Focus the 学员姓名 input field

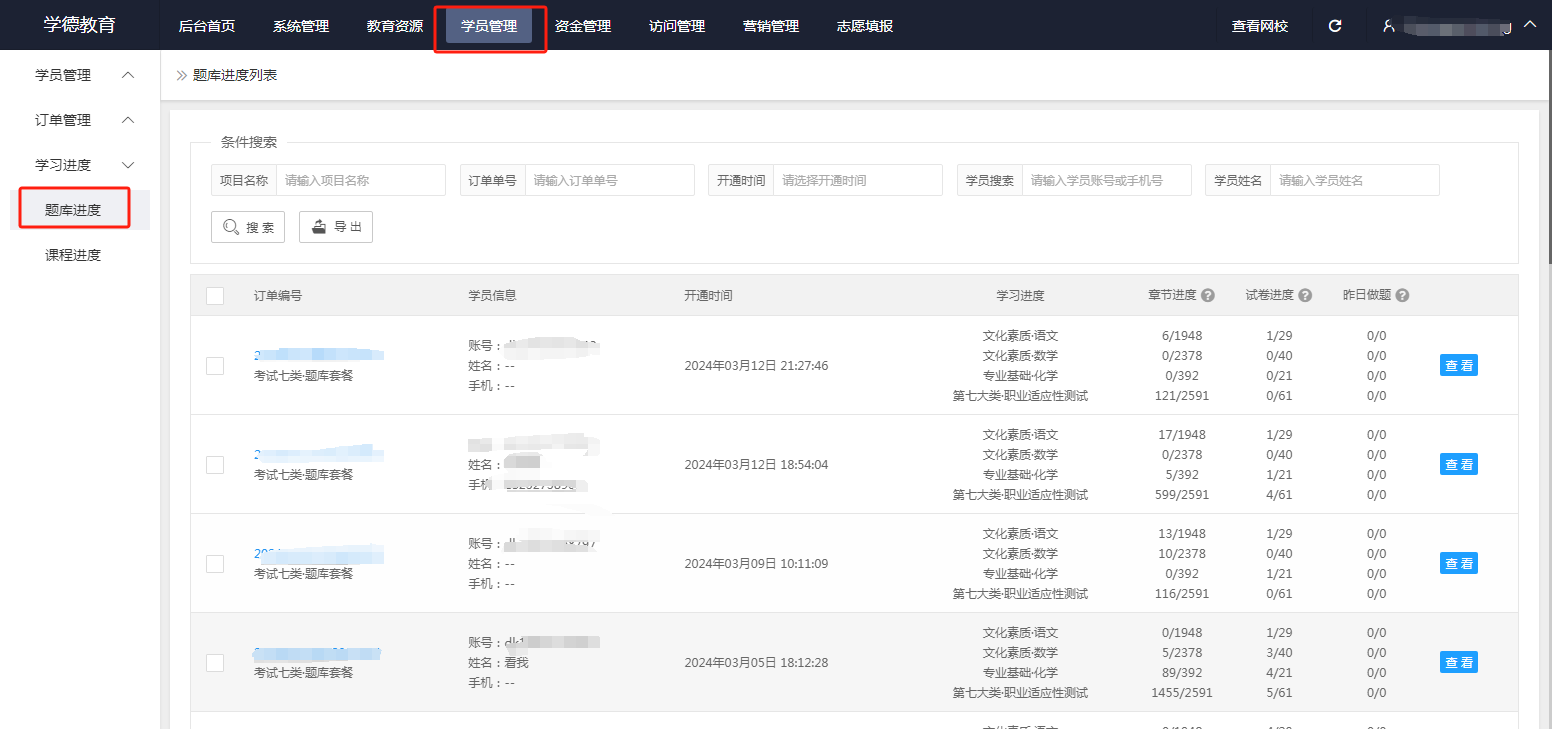[1355, 180]
